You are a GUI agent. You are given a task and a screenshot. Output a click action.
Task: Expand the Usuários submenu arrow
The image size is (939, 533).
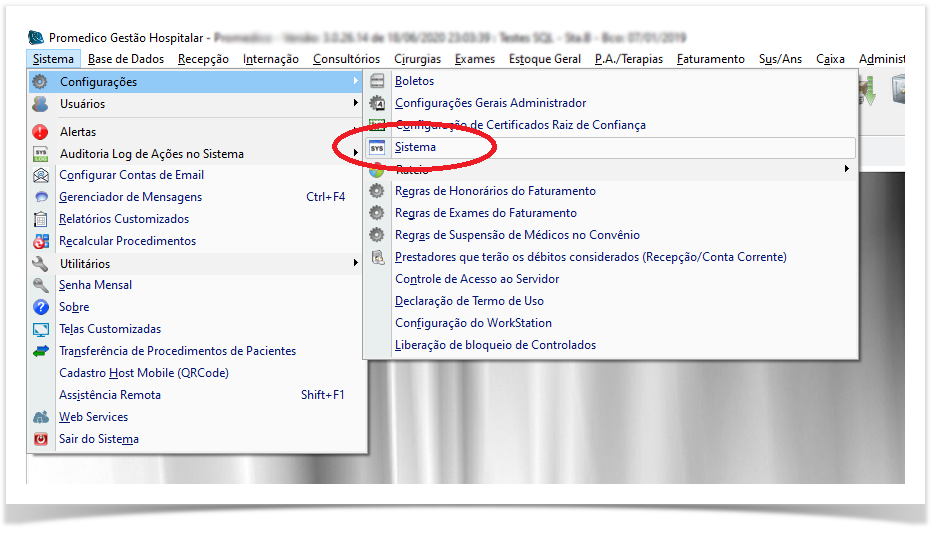tap(355, 104)
